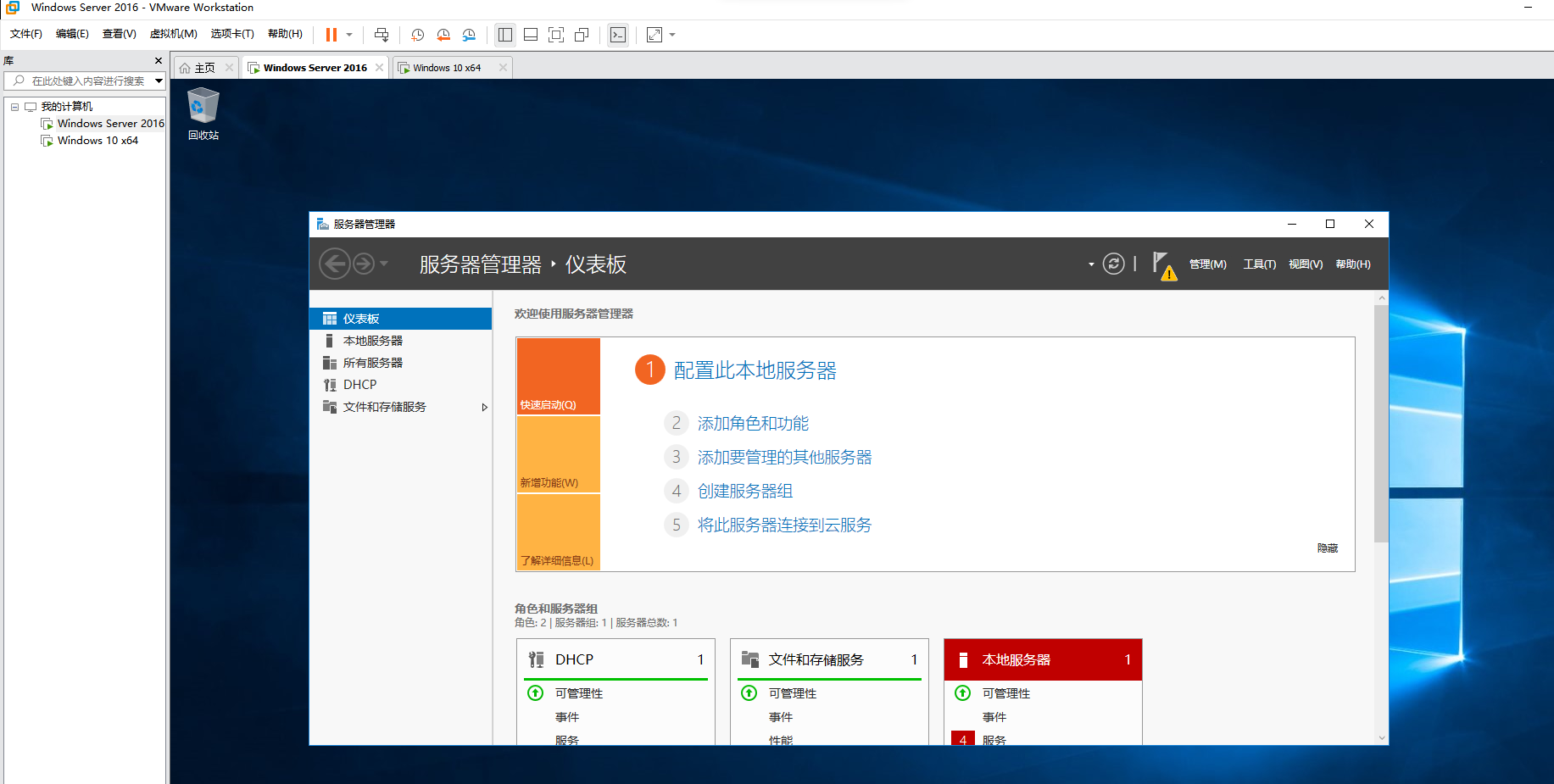This screenshot has width=1554, height=784.
Task: Open the power options arrow beside the pause button
Action: pos(349,35)
